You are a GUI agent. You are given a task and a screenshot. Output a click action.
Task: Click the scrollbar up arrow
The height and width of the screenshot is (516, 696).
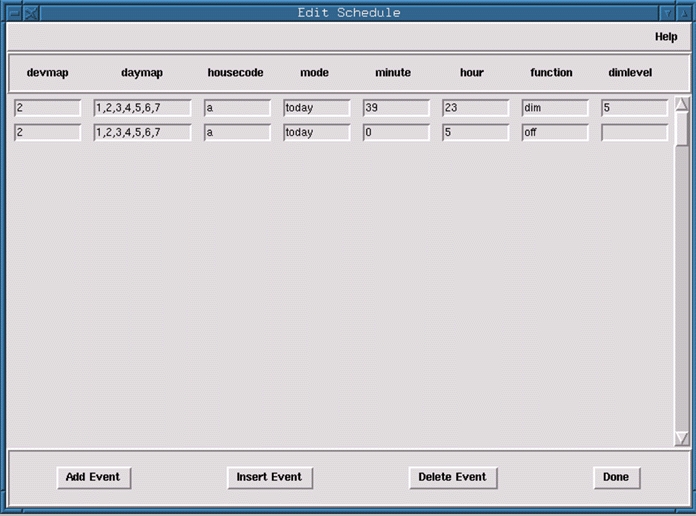[682, 104]
